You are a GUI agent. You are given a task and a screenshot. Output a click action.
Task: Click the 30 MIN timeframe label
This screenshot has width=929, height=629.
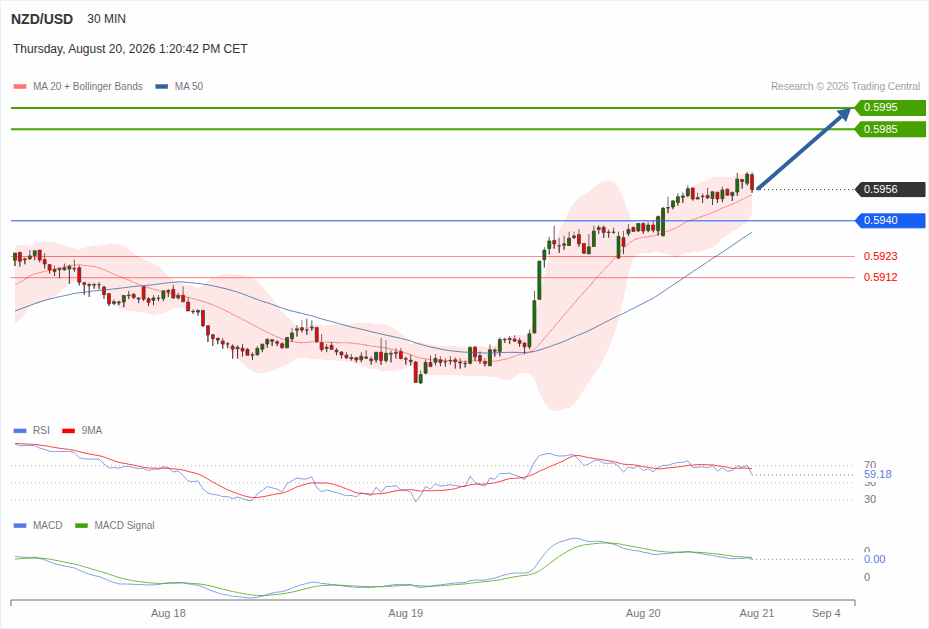point(107,19)
